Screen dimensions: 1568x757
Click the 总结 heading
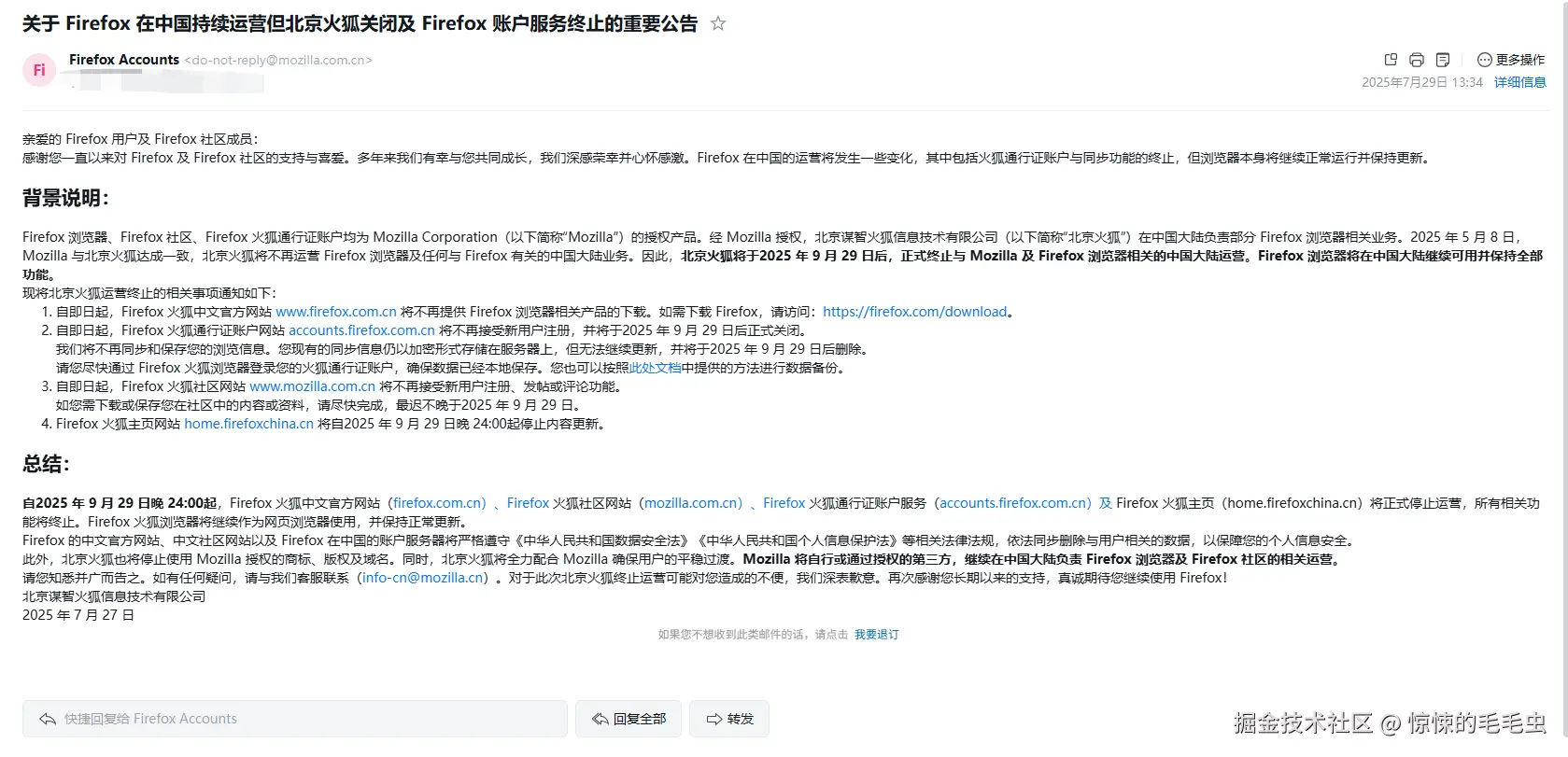coord(46,464)
